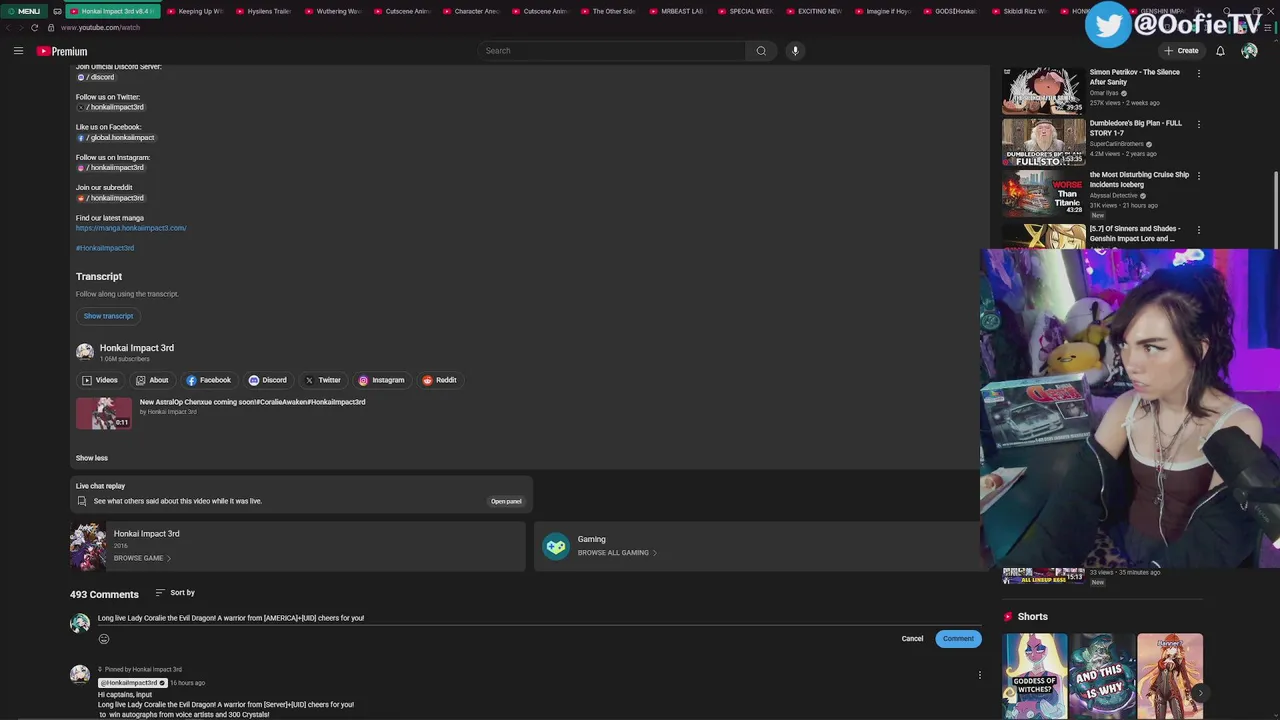Open Of Sinners and Shades options

coord(1199,230)
